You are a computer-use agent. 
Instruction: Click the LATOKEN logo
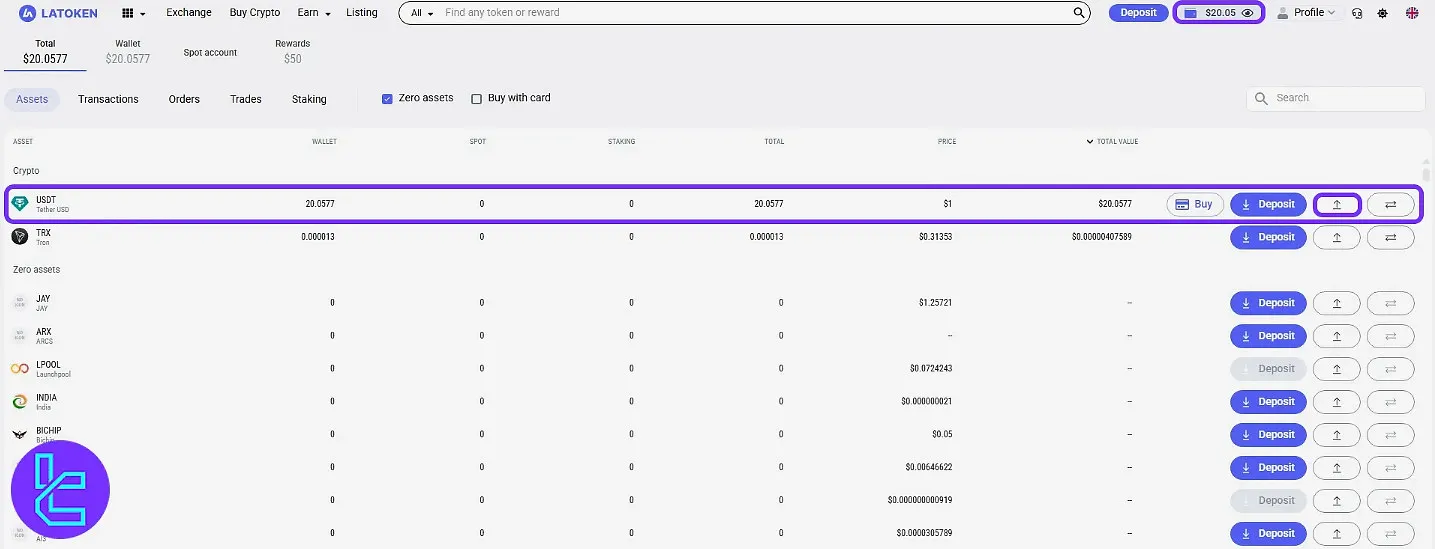point(59,13)
